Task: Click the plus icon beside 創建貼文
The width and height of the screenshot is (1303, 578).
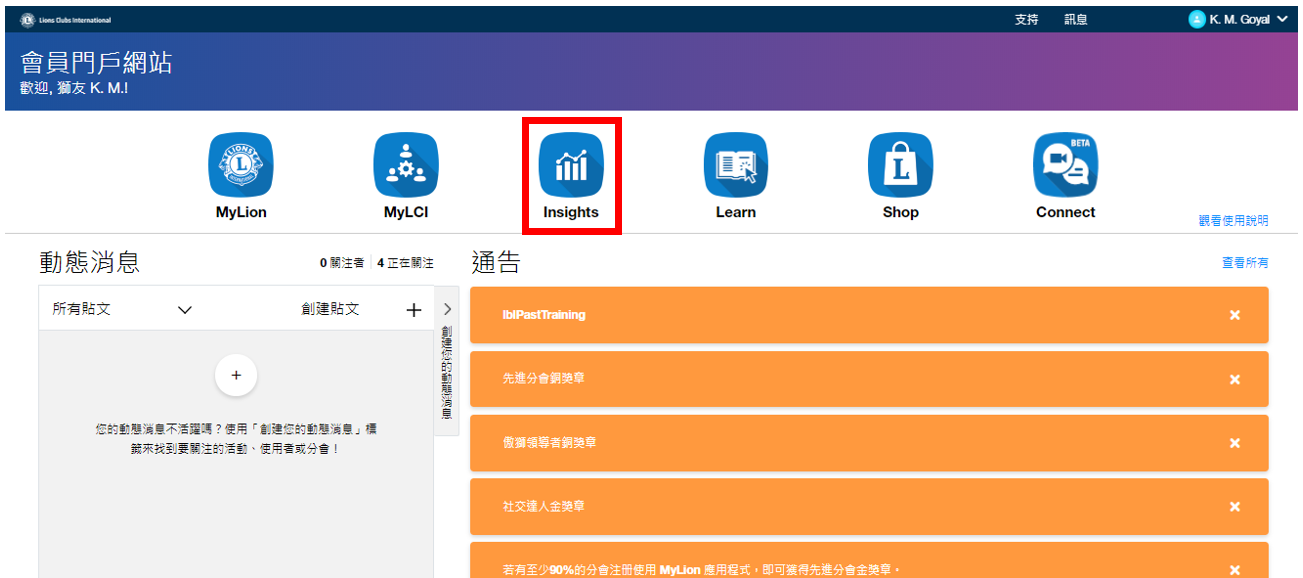Action: 414,310
